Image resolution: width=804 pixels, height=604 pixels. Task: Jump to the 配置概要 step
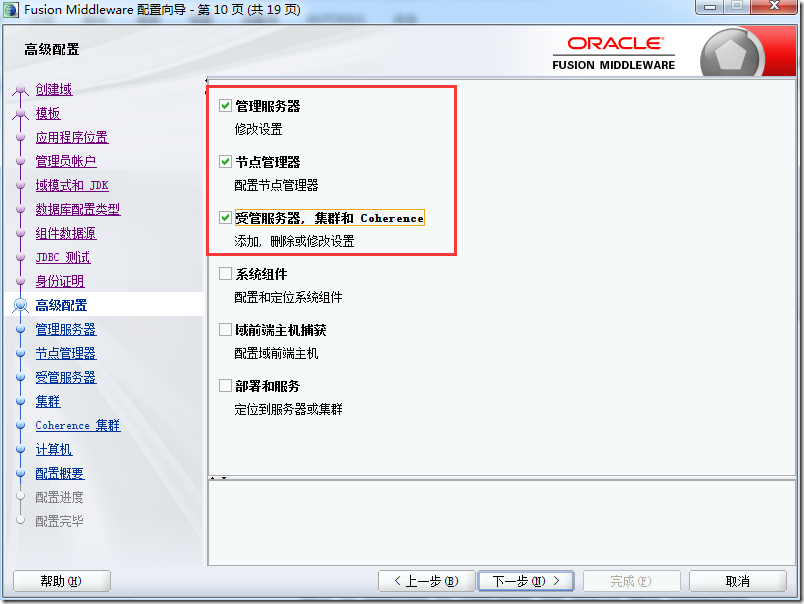[59, 474]
